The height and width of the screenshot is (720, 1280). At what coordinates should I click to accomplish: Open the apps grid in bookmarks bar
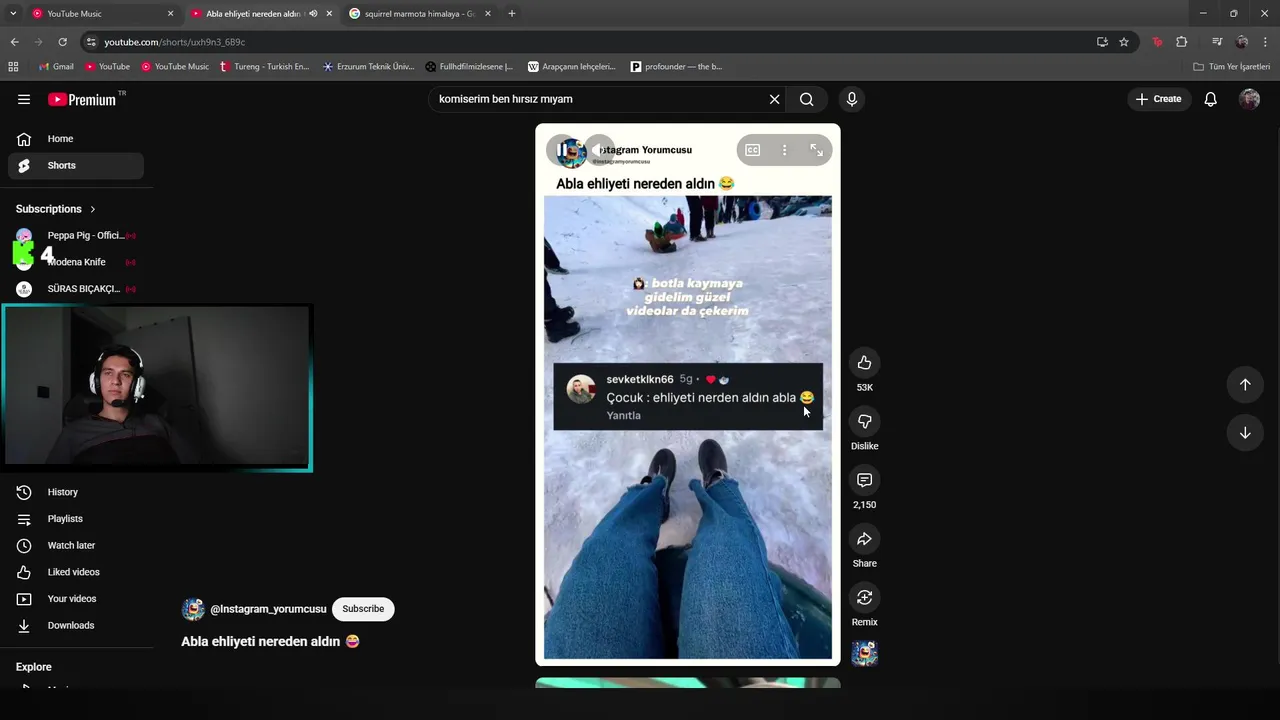coord(13,67)
